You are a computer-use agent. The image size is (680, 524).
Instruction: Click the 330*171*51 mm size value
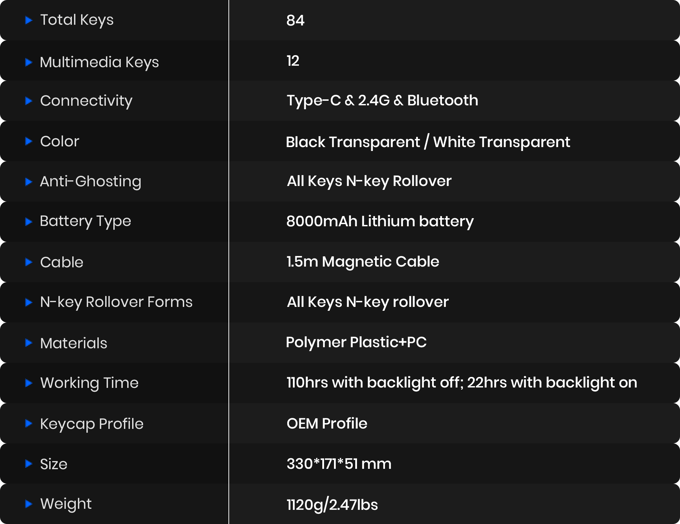339,464
